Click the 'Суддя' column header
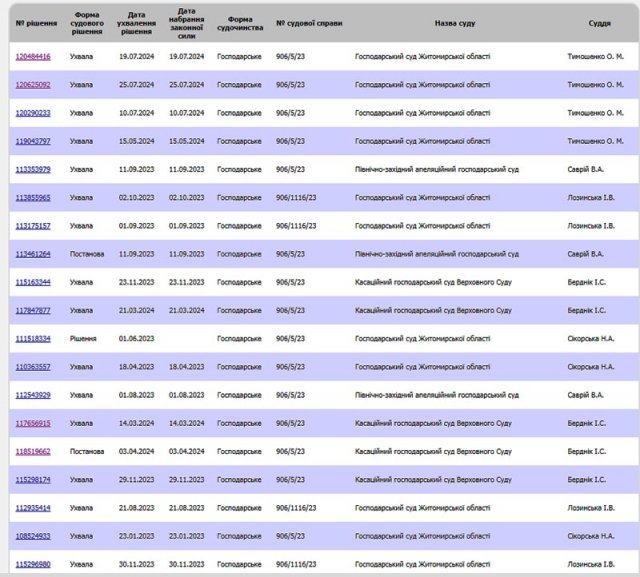 pyautogui.click(x=599, y=23)
